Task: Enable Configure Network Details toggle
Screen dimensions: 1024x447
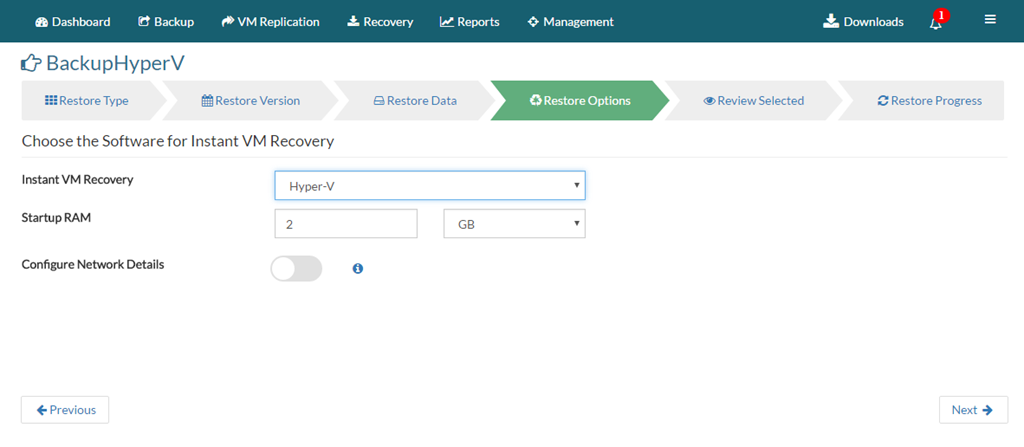Action: coord(296,269)
